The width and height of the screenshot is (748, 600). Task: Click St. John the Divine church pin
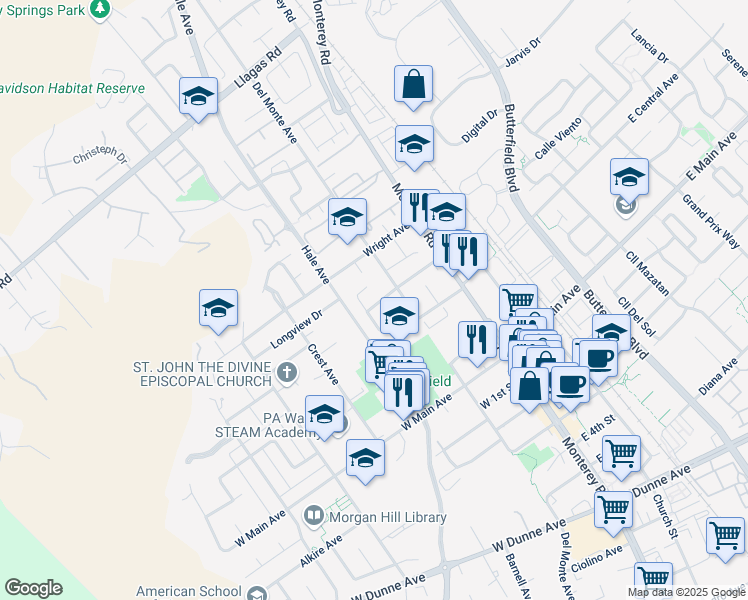287,372
